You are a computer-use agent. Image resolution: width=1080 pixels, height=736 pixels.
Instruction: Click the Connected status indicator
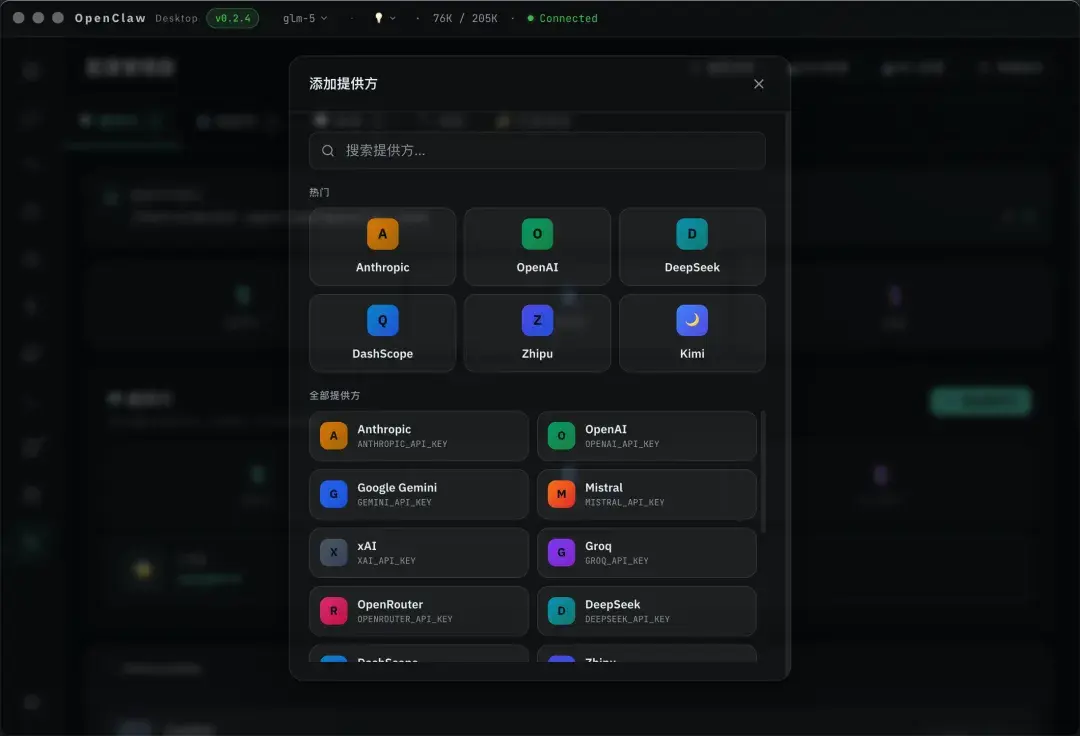pyautogui.click(x=562, y=19)
